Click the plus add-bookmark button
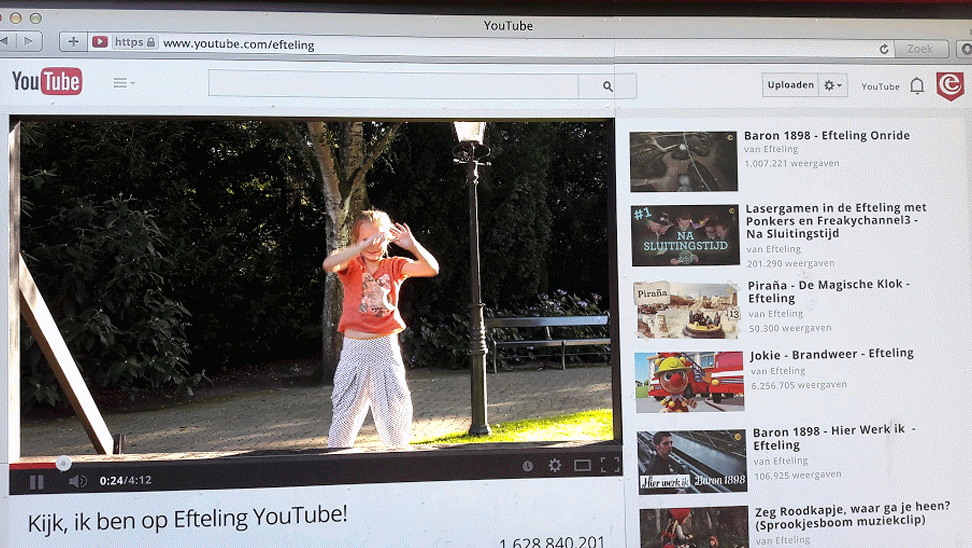This screenshot has width=972, height=548. (73, 42)
